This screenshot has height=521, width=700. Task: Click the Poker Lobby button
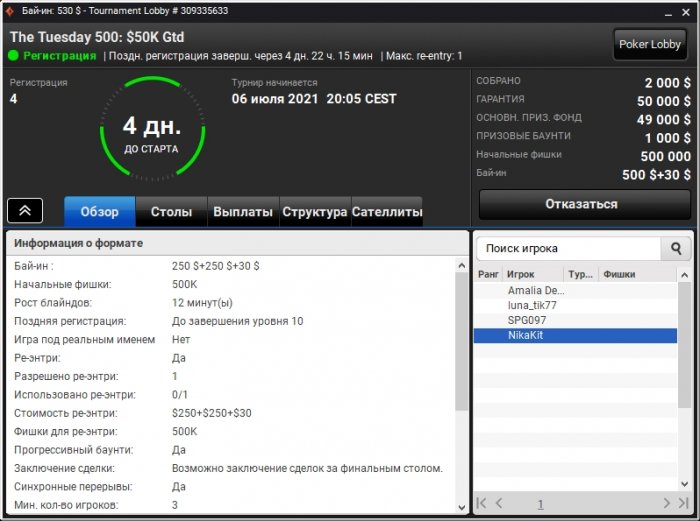pos(650,44)
